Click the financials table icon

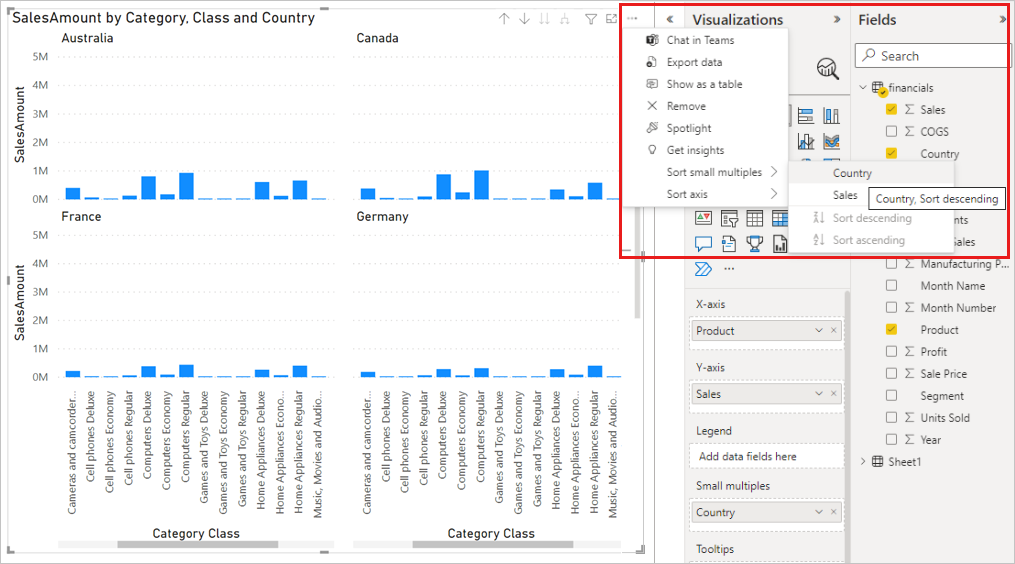(x=878, y=87)
